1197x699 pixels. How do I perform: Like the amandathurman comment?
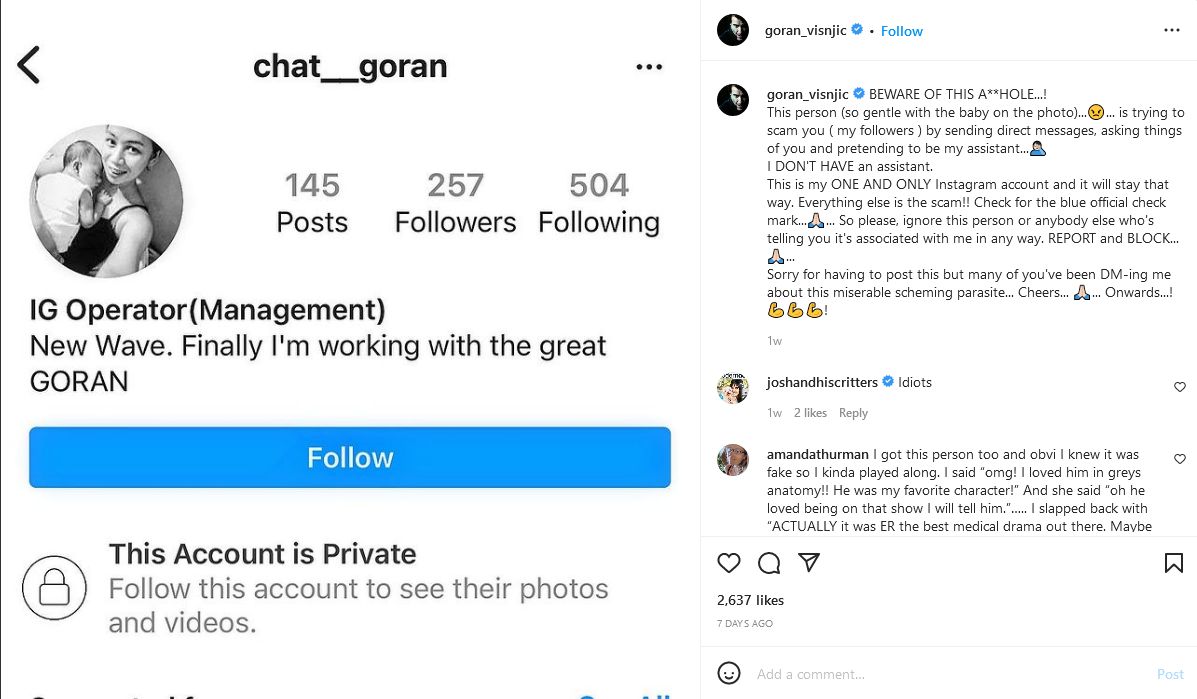pos(1180,458)
